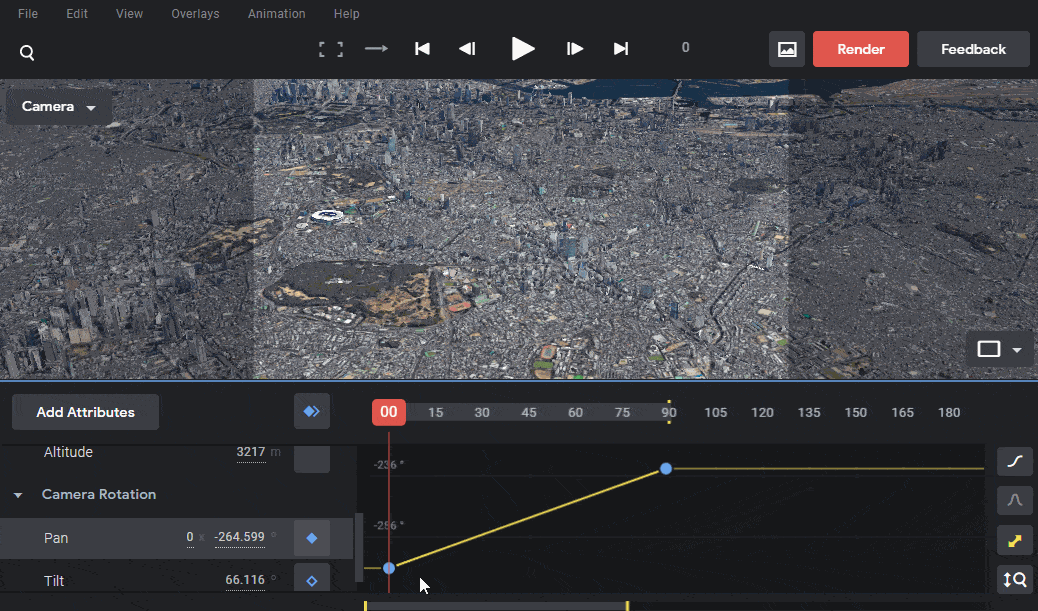1038x611 pixels.
Task: Click the vertical zoom-to-fit icon
Action: pos(1014,580)
